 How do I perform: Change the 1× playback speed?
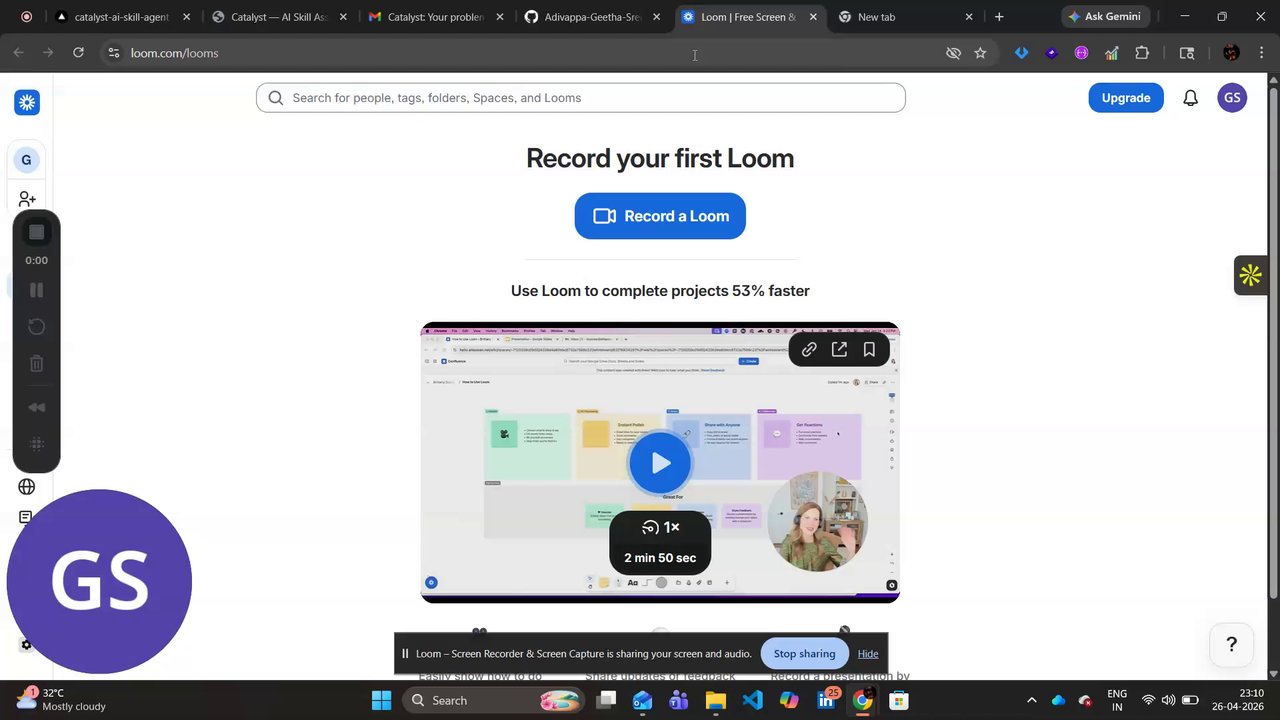click(660, 527)
